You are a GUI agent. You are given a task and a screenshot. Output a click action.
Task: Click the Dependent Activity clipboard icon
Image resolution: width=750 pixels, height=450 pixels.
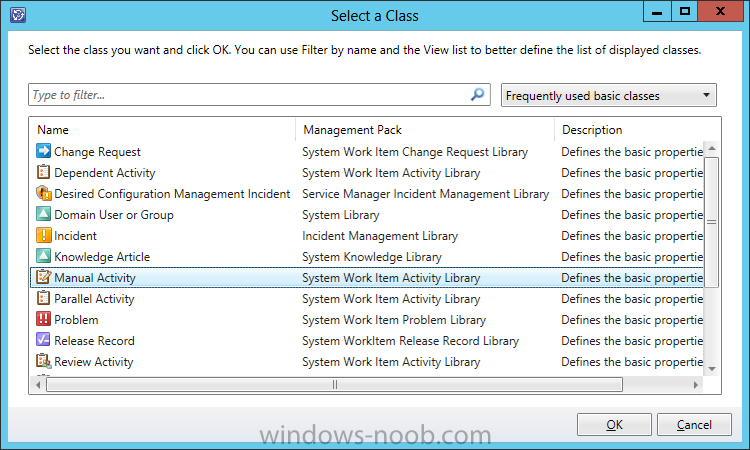pos(44,172)
